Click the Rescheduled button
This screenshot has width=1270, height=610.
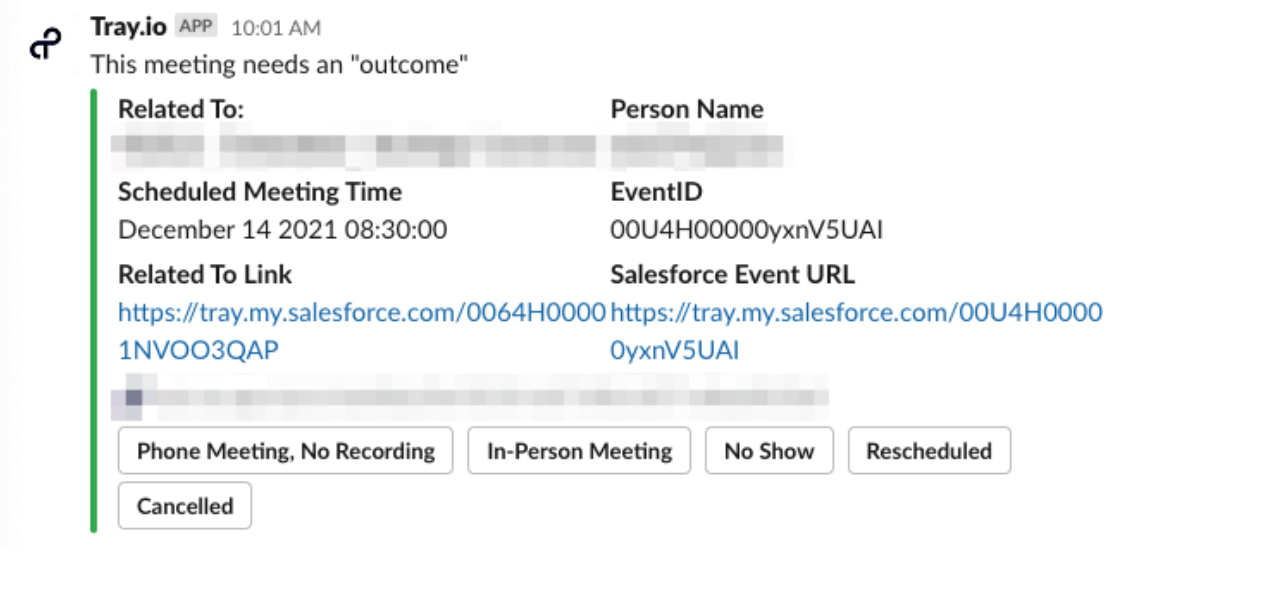[929, 451]
